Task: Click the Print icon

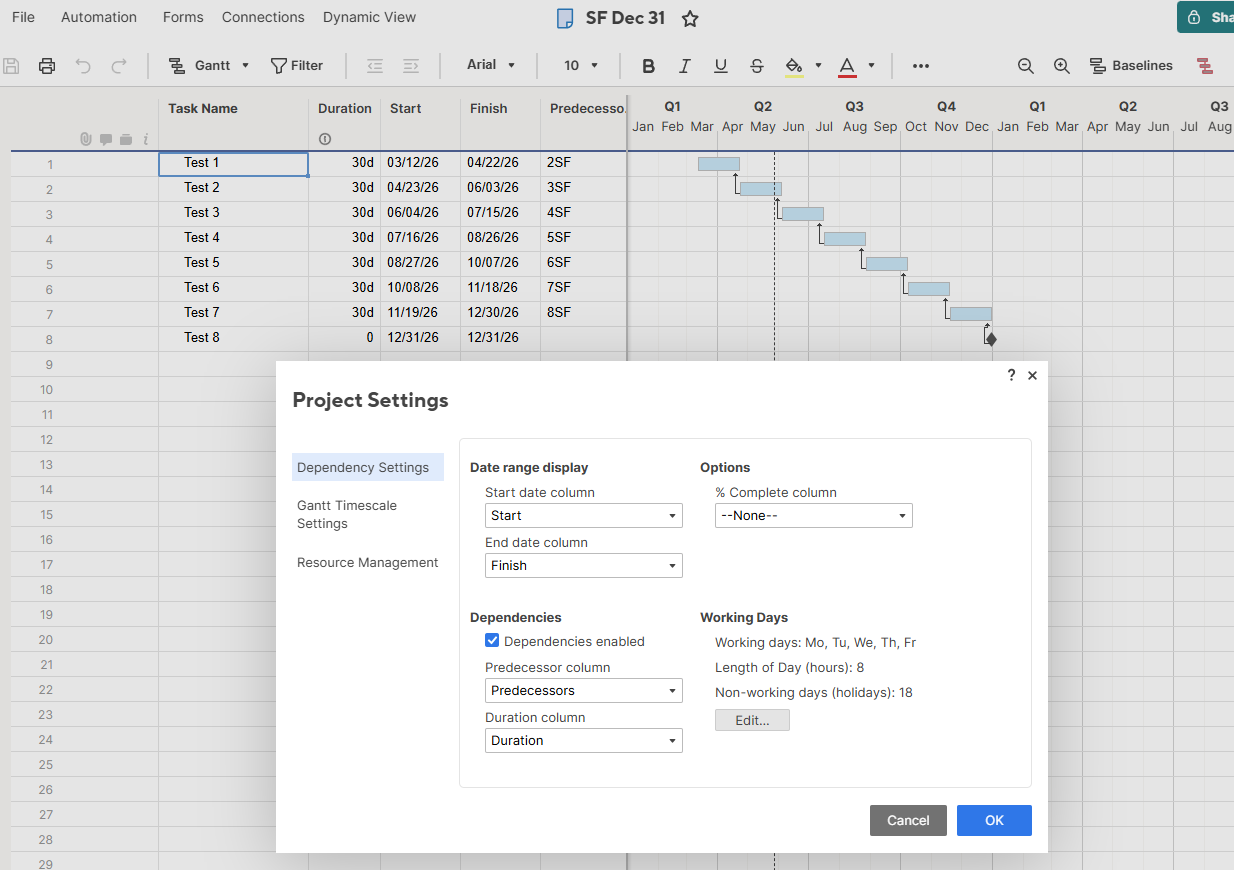Action: 47,66
